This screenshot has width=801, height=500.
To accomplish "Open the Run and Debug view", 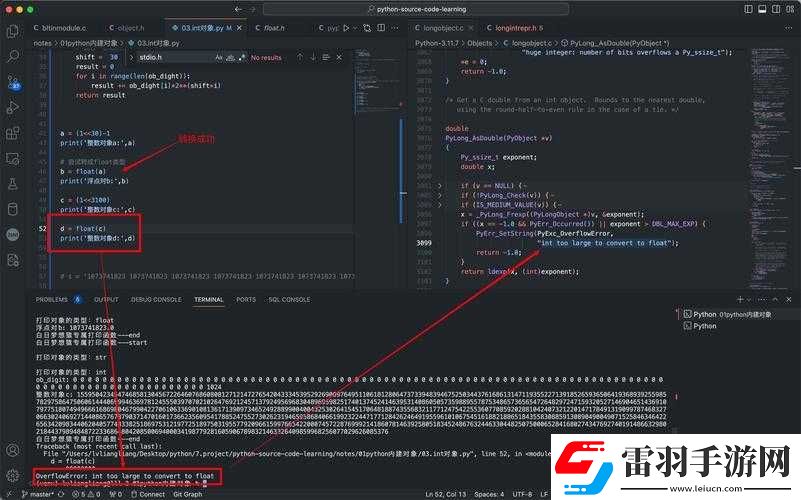I will pyautogui.click(x=13, y=108).
